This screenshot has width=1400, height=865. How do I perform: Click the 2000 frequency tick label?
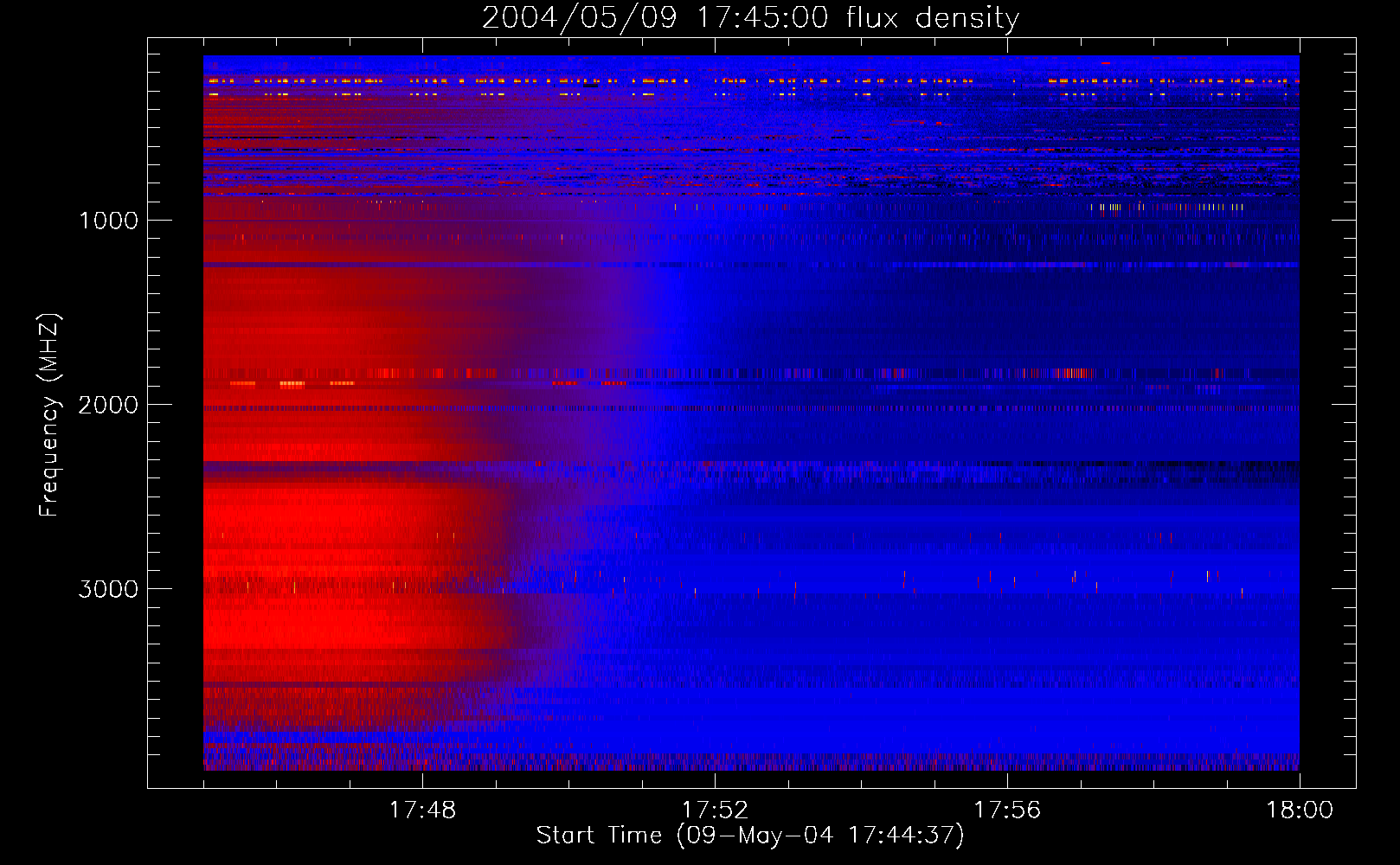pos(108,405)
